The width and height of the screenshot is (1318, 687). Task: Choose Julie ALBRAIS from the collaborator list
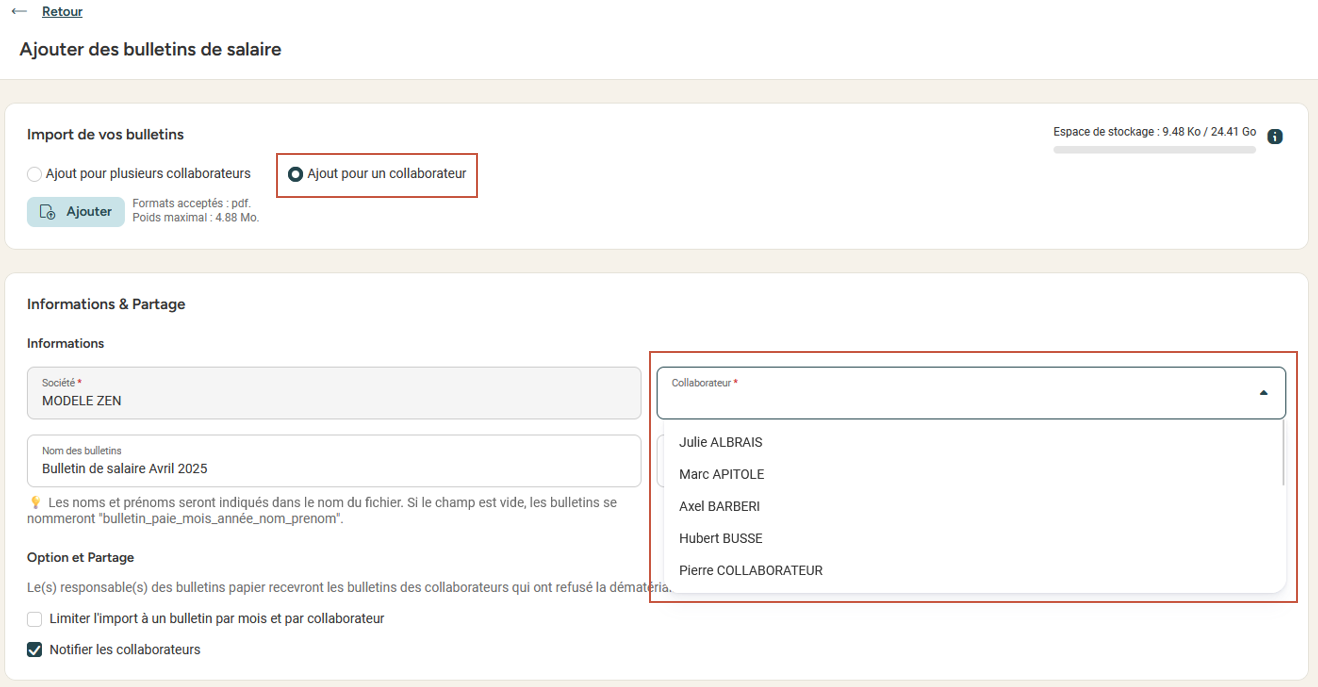pos(721,442)
